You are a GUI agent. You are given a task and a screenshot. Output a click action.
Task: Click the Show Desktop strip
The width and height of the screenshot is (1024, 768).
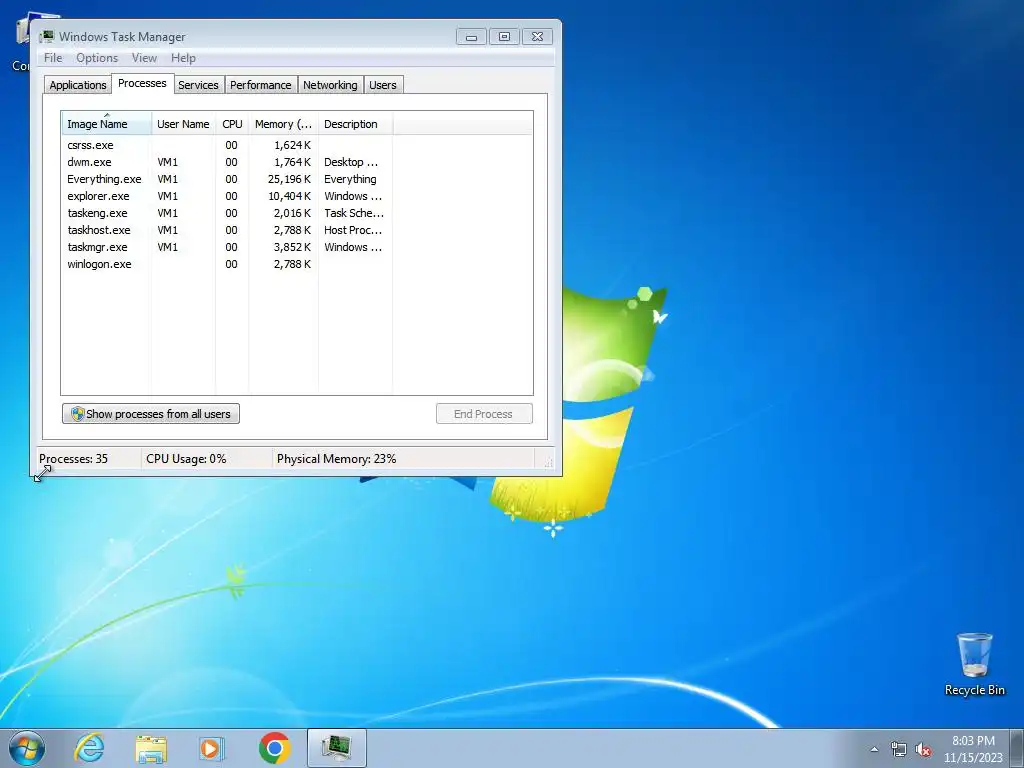click(x=1016, y=748)
